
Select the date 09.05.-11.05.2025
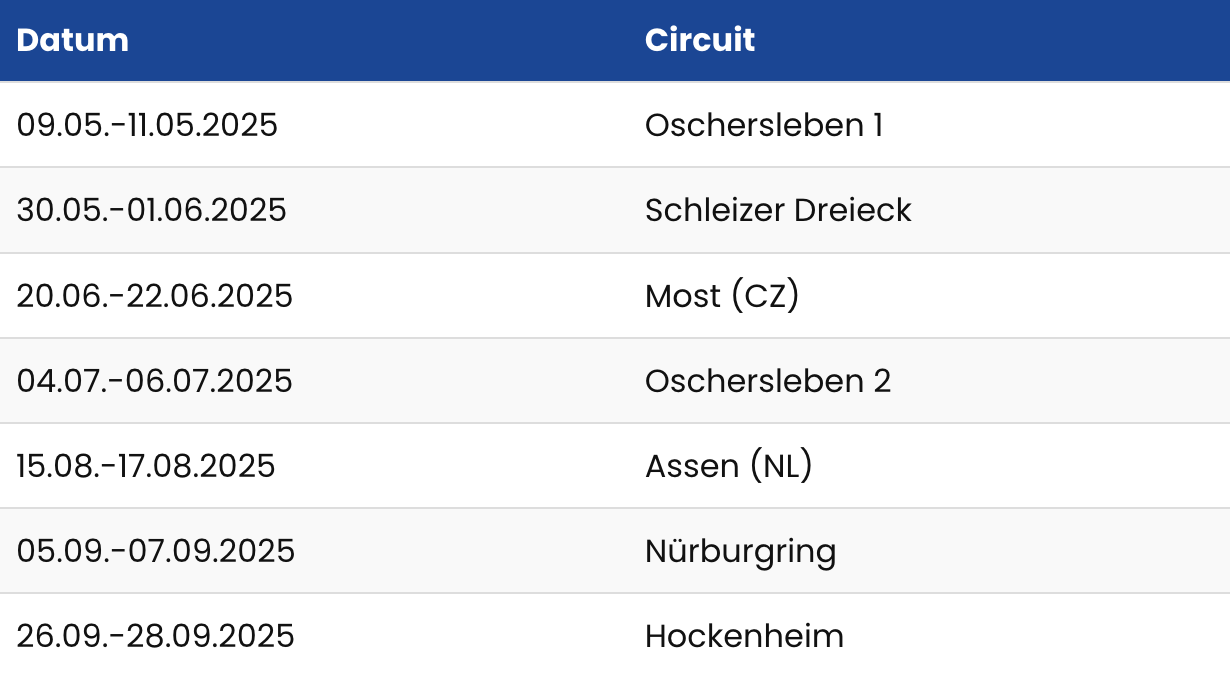click(147, 125)
